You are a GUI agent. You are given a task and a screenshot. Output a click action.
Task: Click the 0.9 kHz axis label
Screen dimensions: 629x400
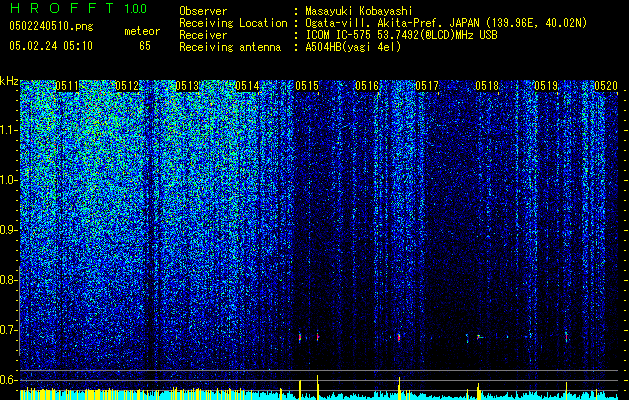(x=9, y=230)
